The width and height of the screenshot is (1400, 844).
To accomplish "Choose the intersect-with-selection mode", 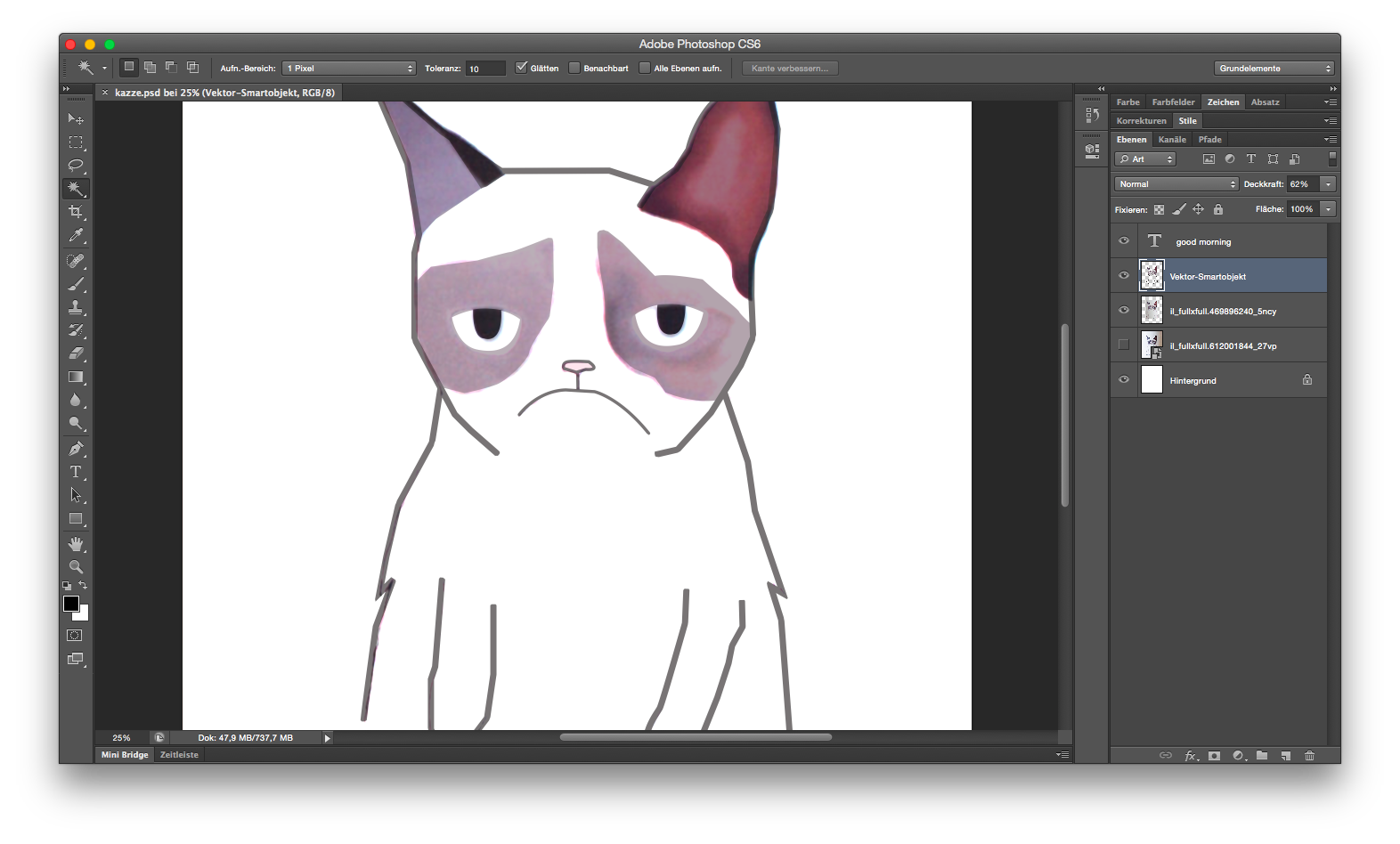I will (192, 68).
